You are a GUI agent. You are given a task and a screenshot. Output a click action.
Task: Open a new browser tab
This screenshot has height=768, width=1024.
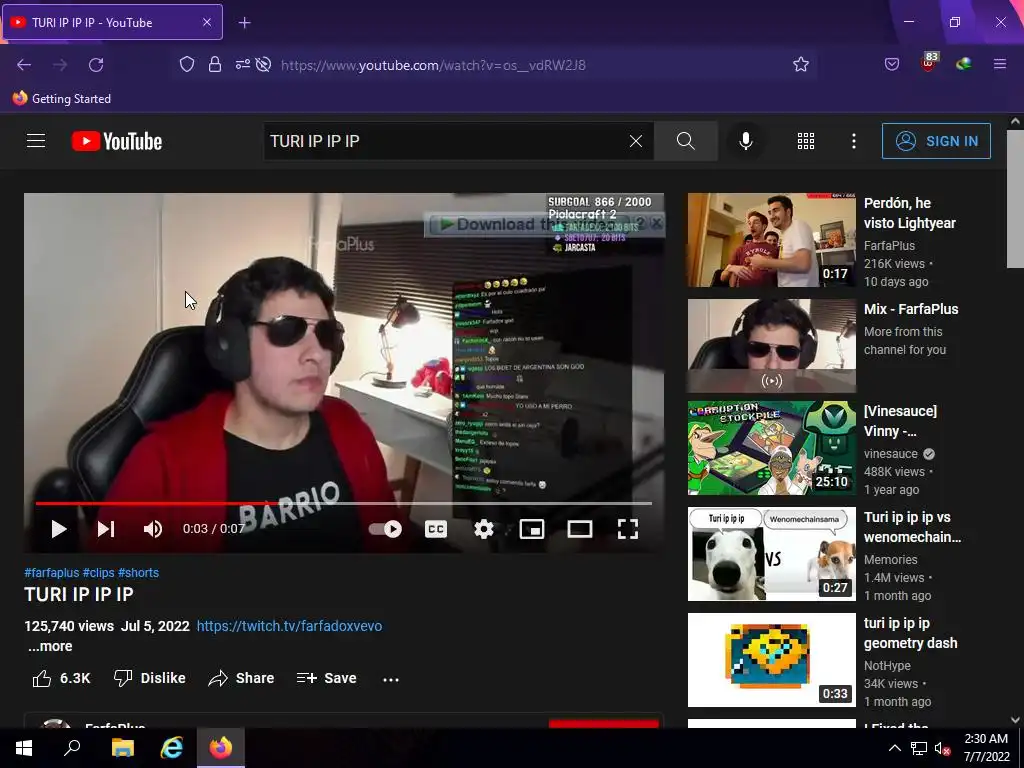pyautogui.click(x=244, y=23)
